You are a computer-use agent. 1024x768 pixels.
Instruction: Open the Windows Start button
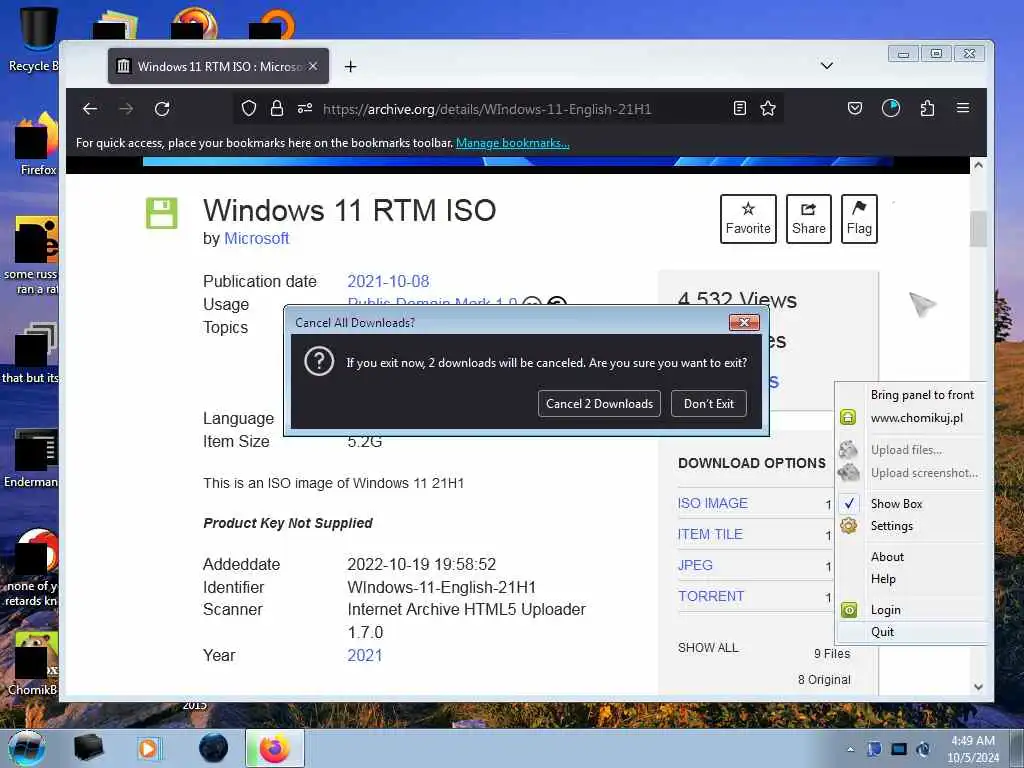tap(27, 748)
